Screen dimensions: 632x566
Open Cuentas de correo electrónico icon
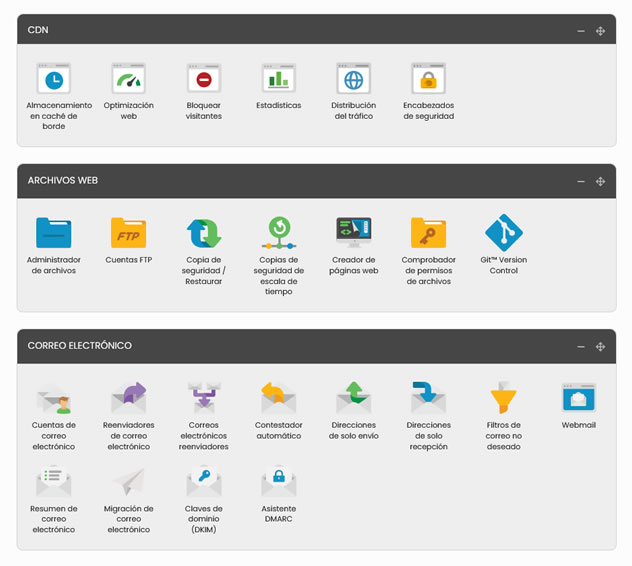[x=54, y=398]
